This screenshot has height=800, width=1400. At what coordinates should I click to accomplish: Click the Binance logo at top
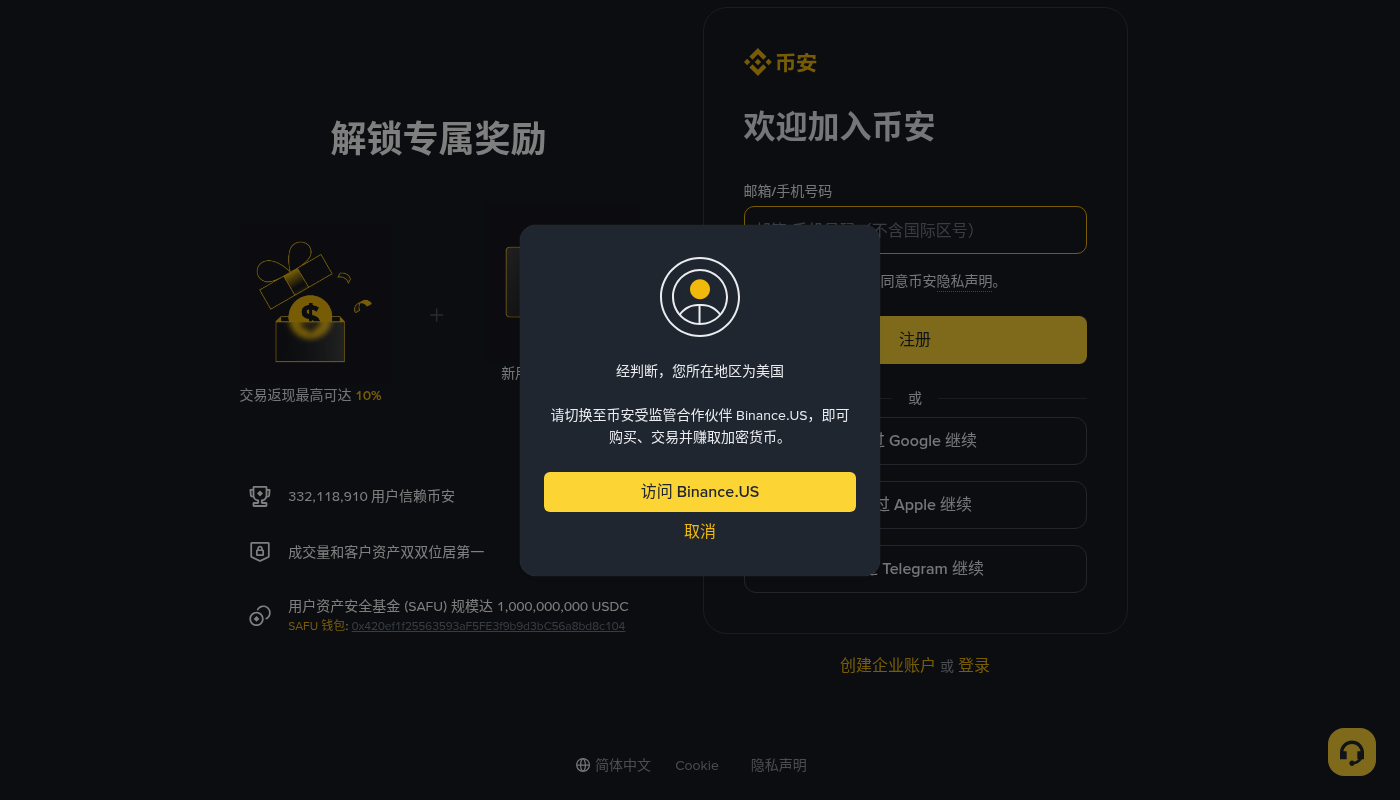780,62
